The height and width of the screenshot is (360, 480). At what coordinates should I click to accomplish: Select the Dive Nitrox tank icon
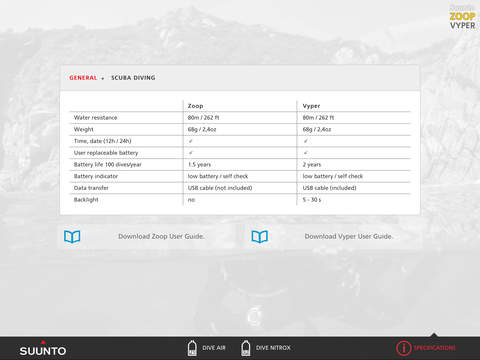tap(246, 348)
